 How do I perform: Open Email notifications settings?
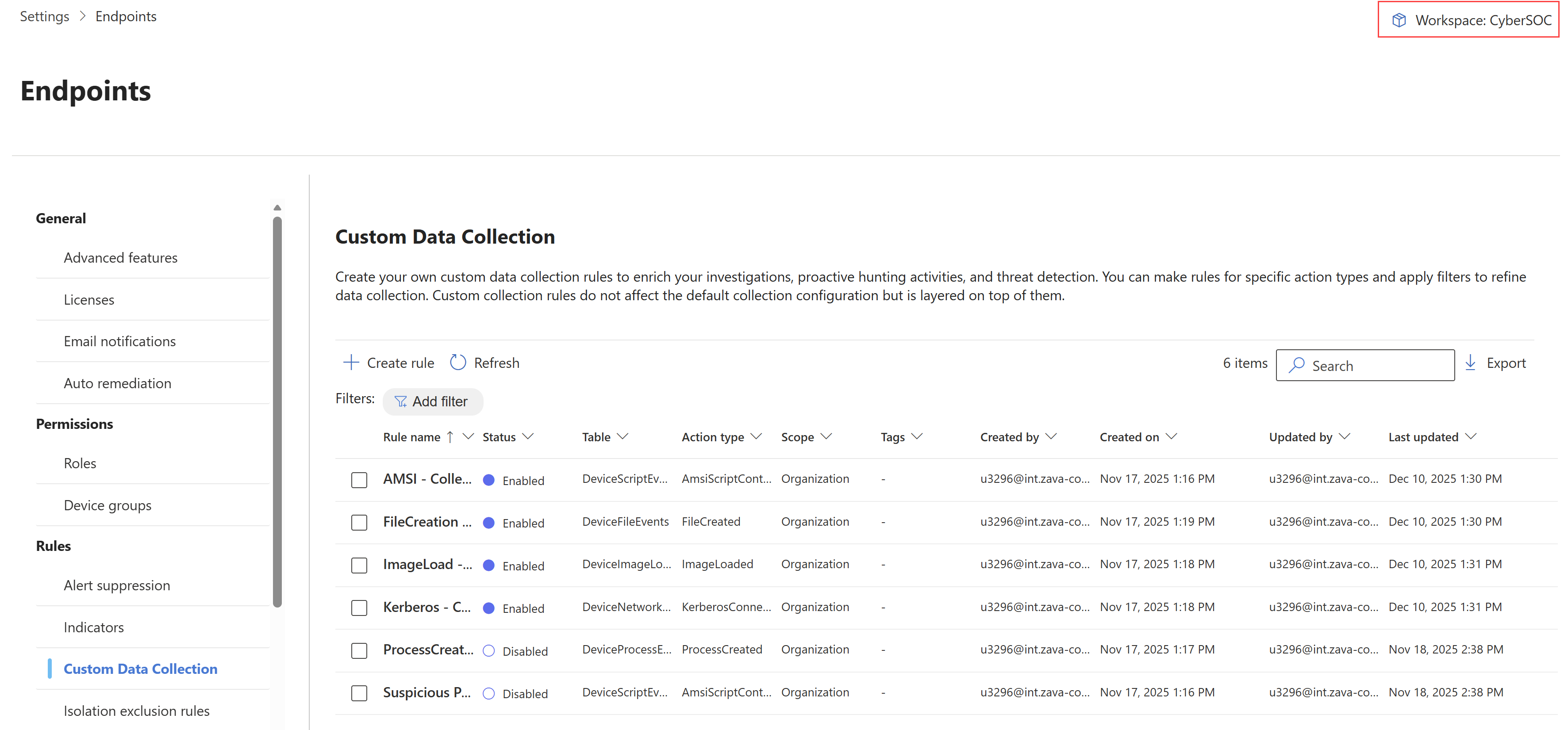tap(120, 341)
